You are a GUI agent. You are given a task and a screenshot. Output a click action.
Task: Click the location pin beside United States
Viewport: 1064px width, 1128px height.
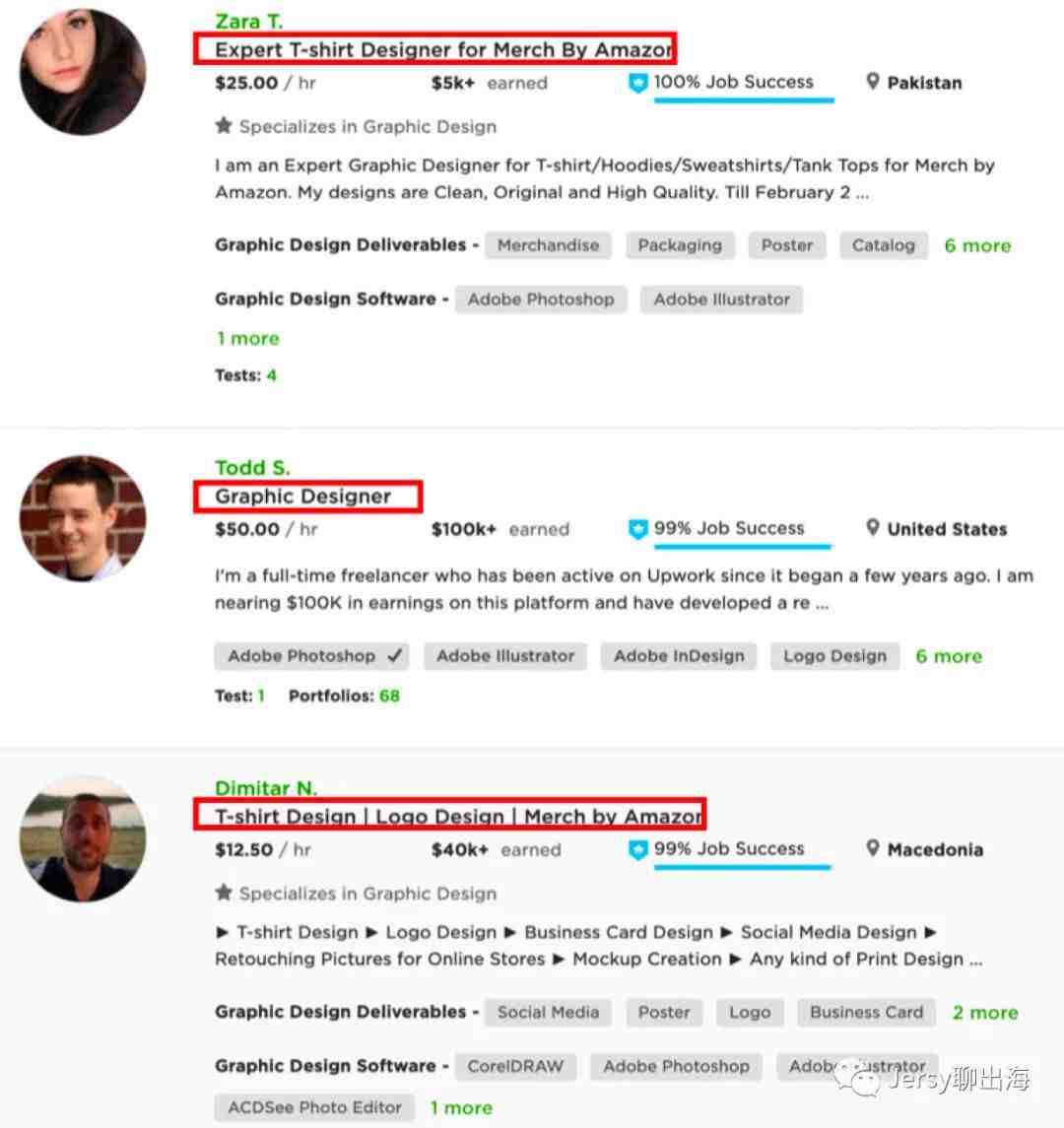873,527
